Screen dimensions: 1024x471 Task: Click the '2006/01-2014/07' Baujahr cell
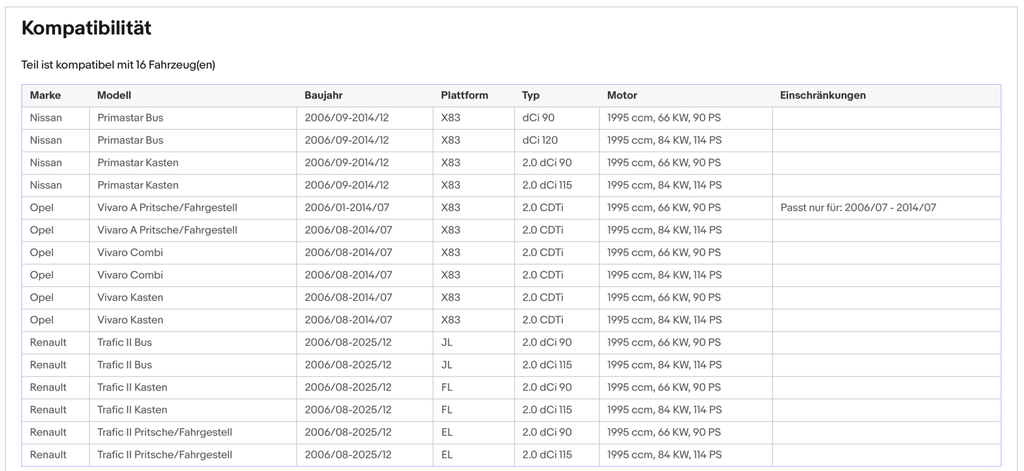point(349,208)
